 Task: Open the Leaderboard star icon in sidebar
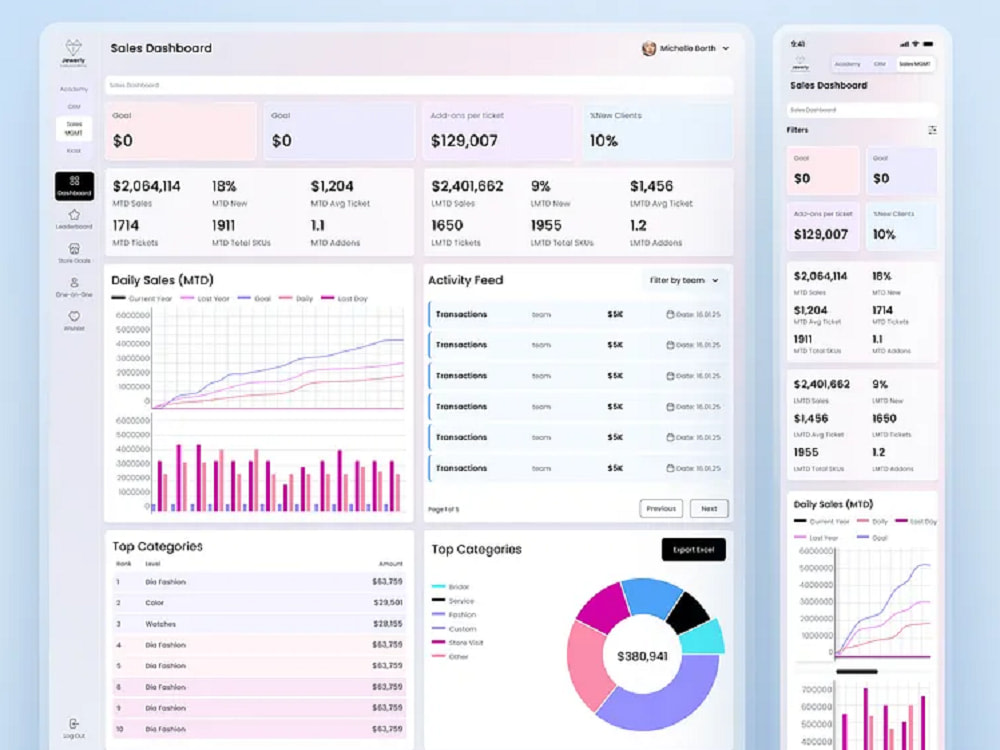pos(74,215)
